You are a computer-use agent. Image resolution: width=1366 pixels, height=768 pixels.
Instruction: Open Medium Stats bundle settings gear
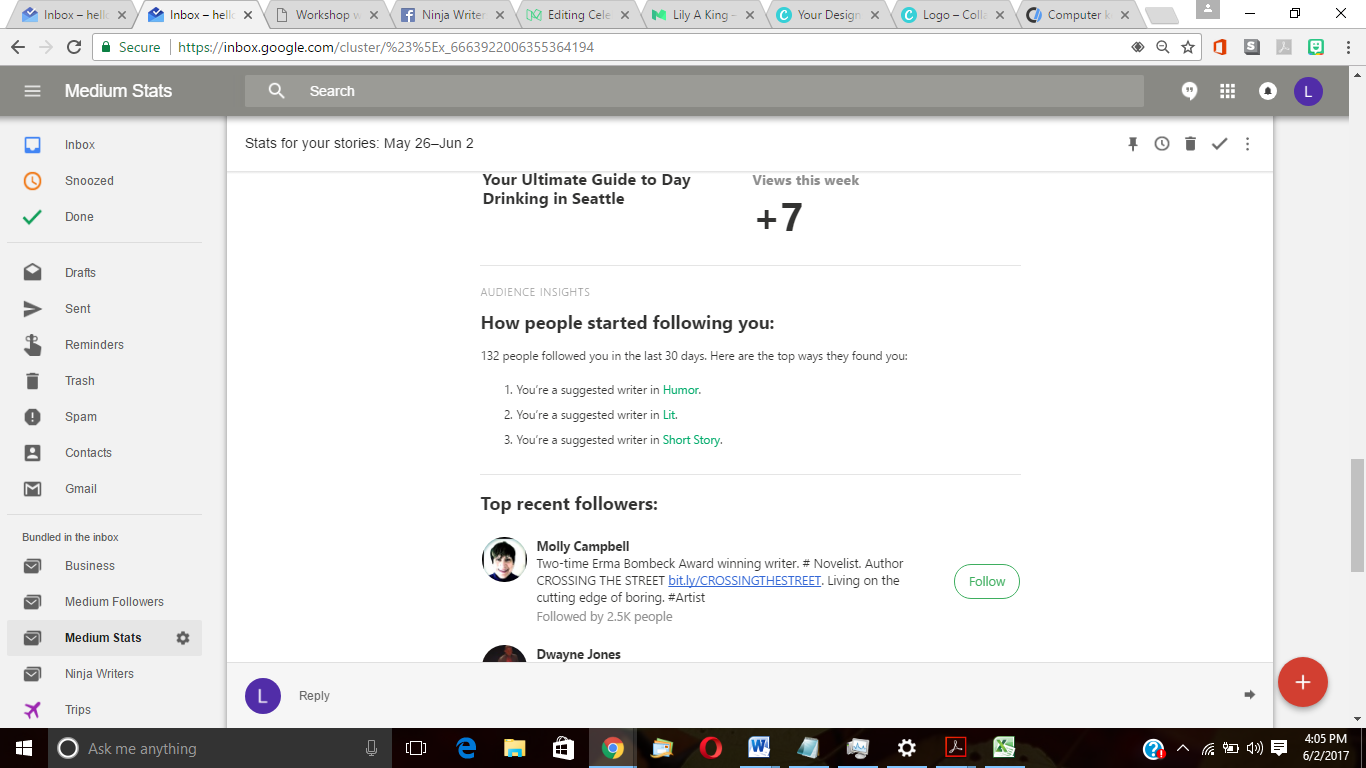coord(183,638)
